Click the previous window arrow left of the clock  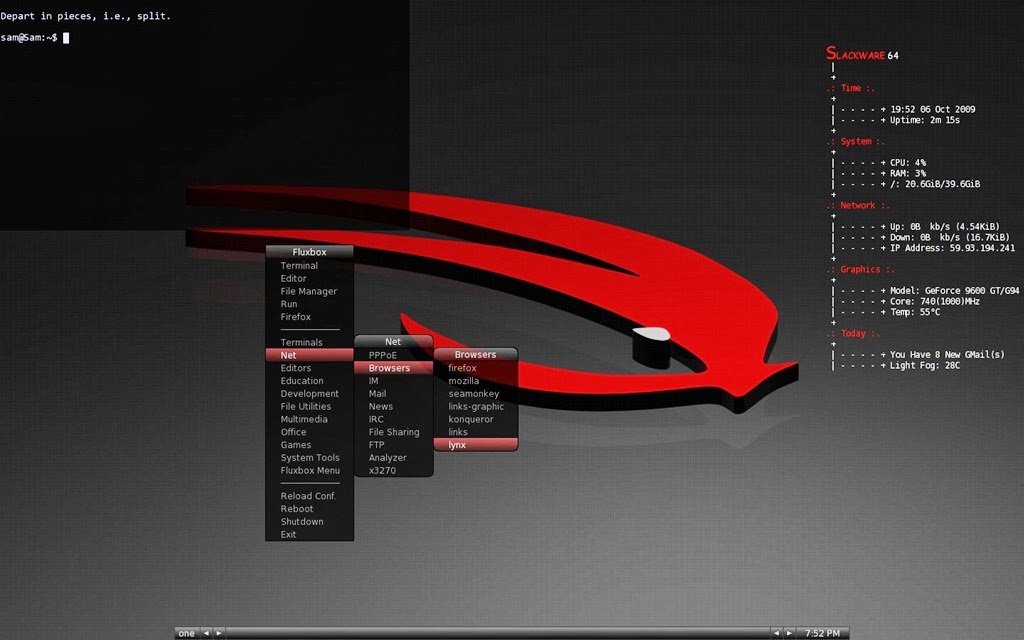coord(776,633)
